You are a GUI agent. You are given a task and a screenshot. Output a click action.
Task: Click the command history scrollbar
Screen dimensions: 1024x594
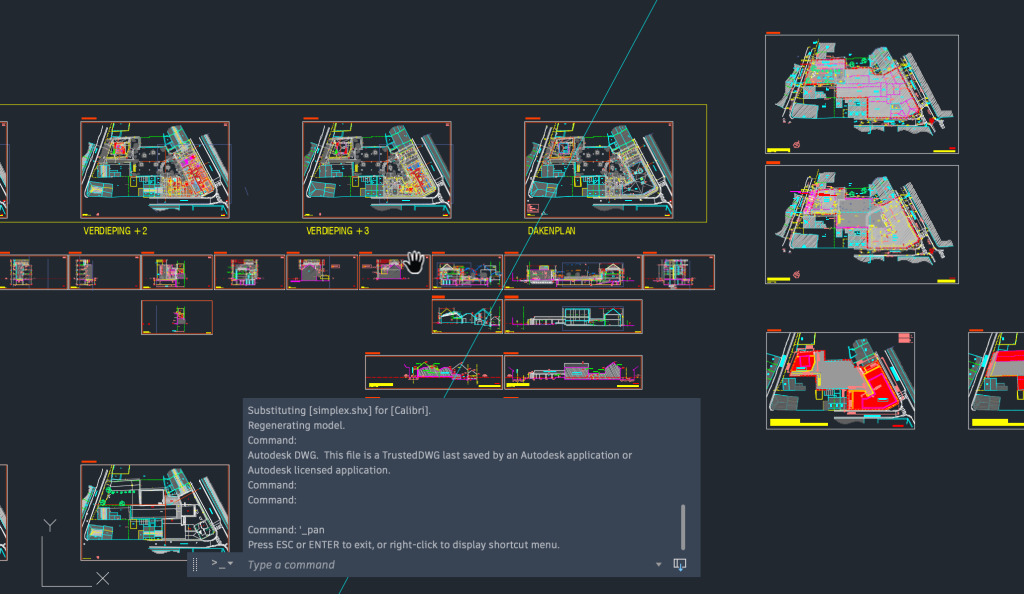(683, 525)
